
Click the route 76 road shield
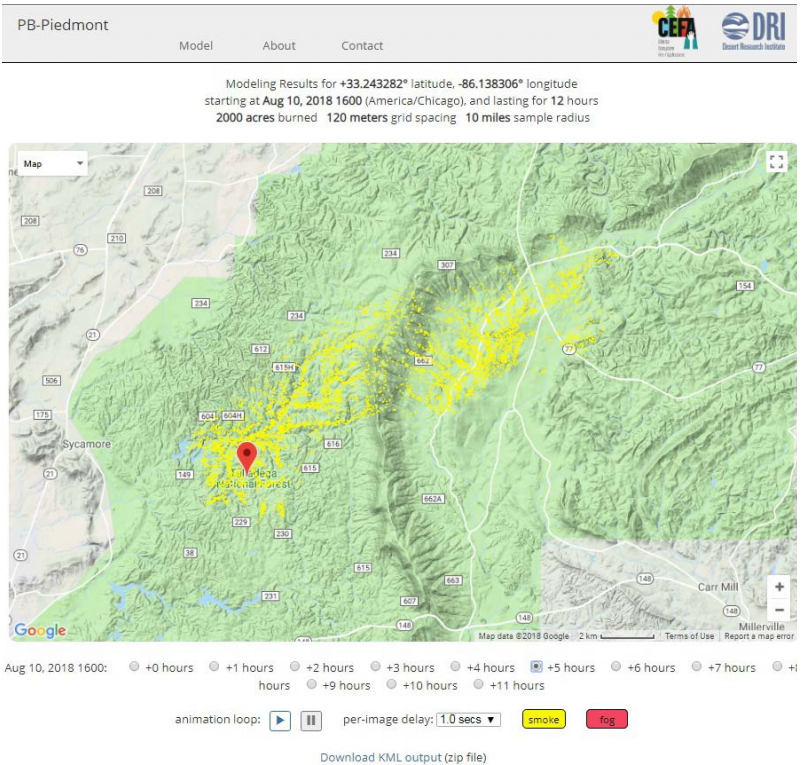[x=80, y=250]
